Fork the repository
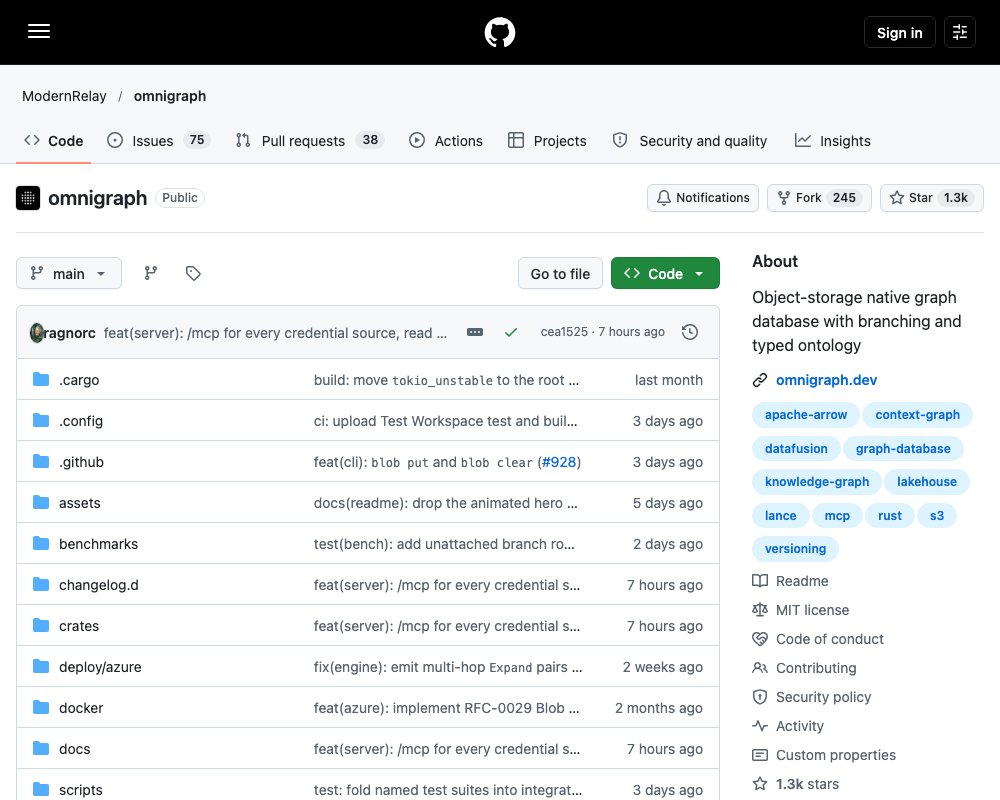This screenshot has width=1000, height=800. [819, 198]
